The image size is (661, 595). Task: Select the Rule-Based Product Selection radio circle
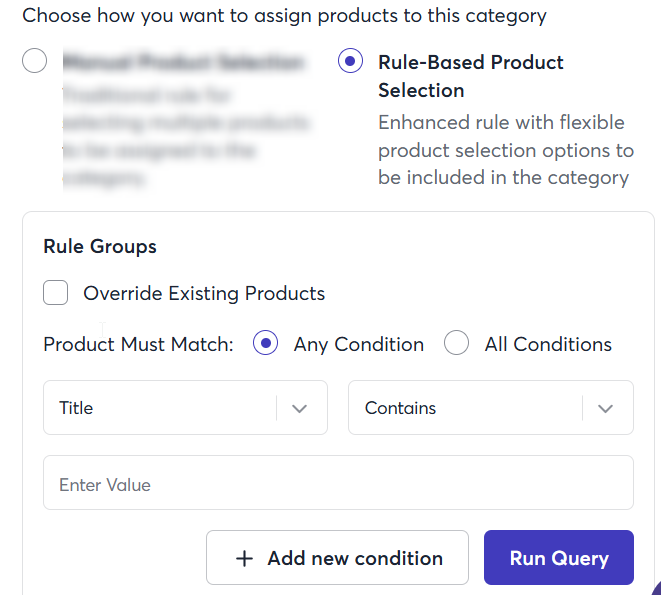(x=350, y=62)
